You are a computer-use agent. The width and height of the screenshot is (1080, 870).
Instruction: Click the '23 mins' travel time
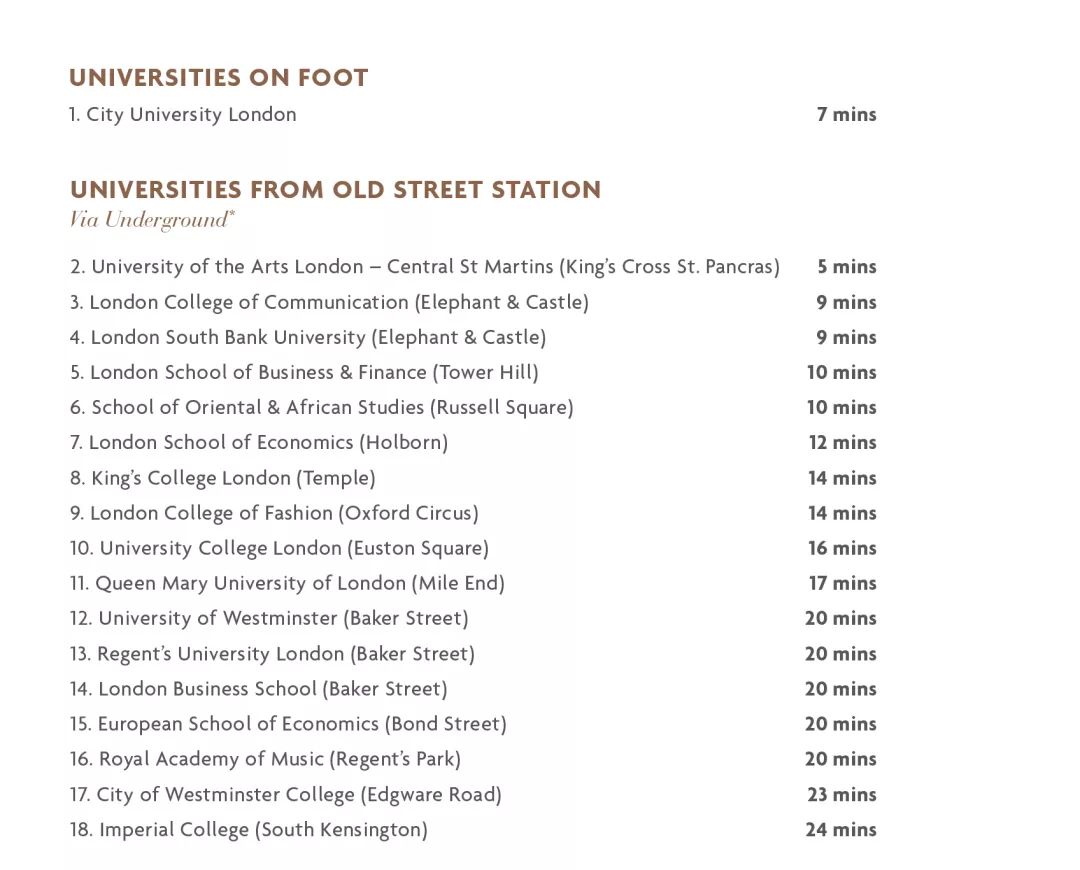point(842,795)
